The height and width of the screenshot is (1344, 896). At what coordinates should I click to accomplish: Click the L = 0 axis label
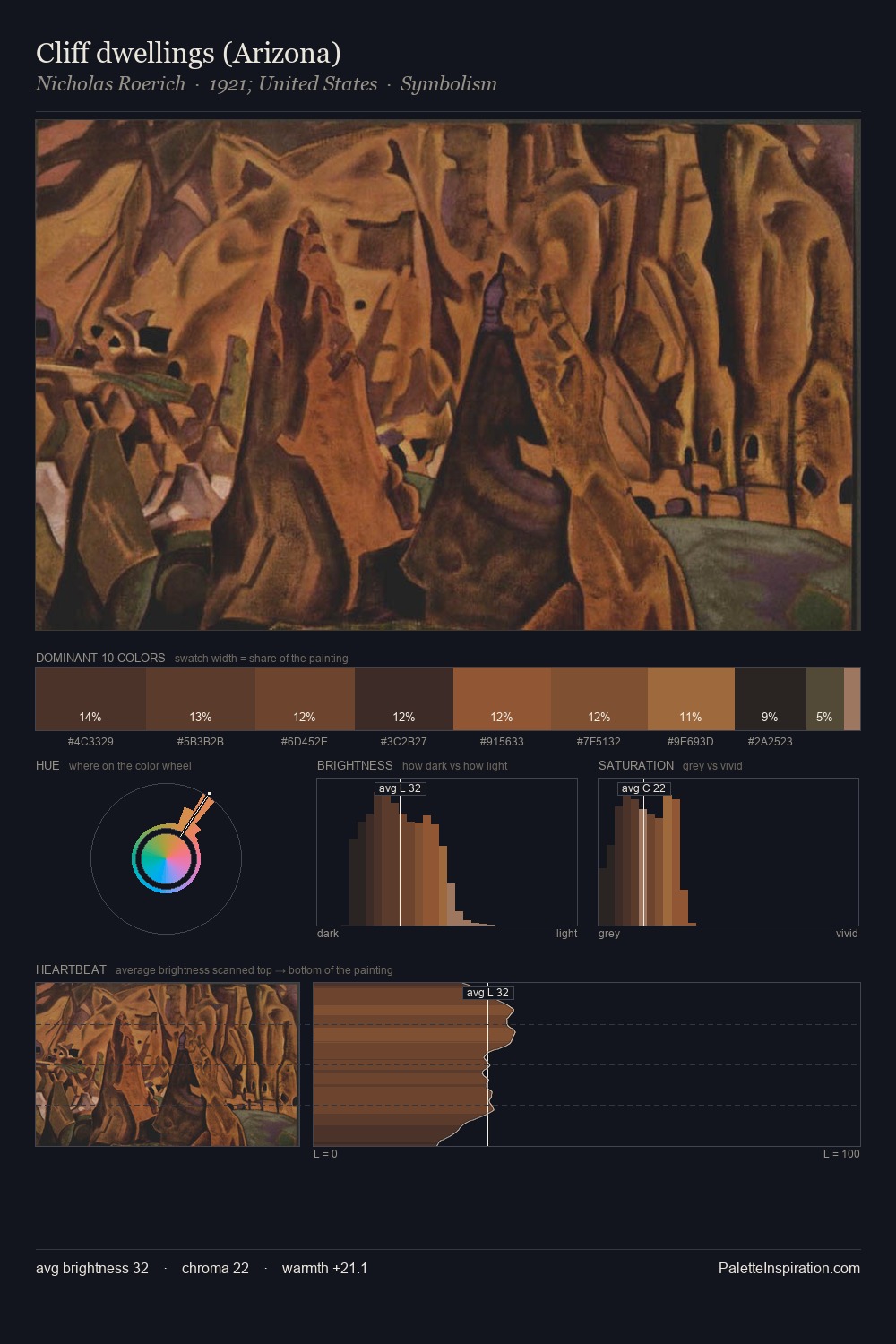[325, 1154]
